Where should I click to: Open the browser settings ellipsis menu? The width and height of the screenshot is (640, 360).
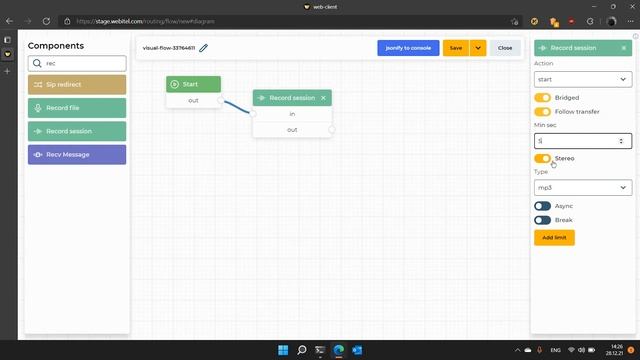[631, 21]
